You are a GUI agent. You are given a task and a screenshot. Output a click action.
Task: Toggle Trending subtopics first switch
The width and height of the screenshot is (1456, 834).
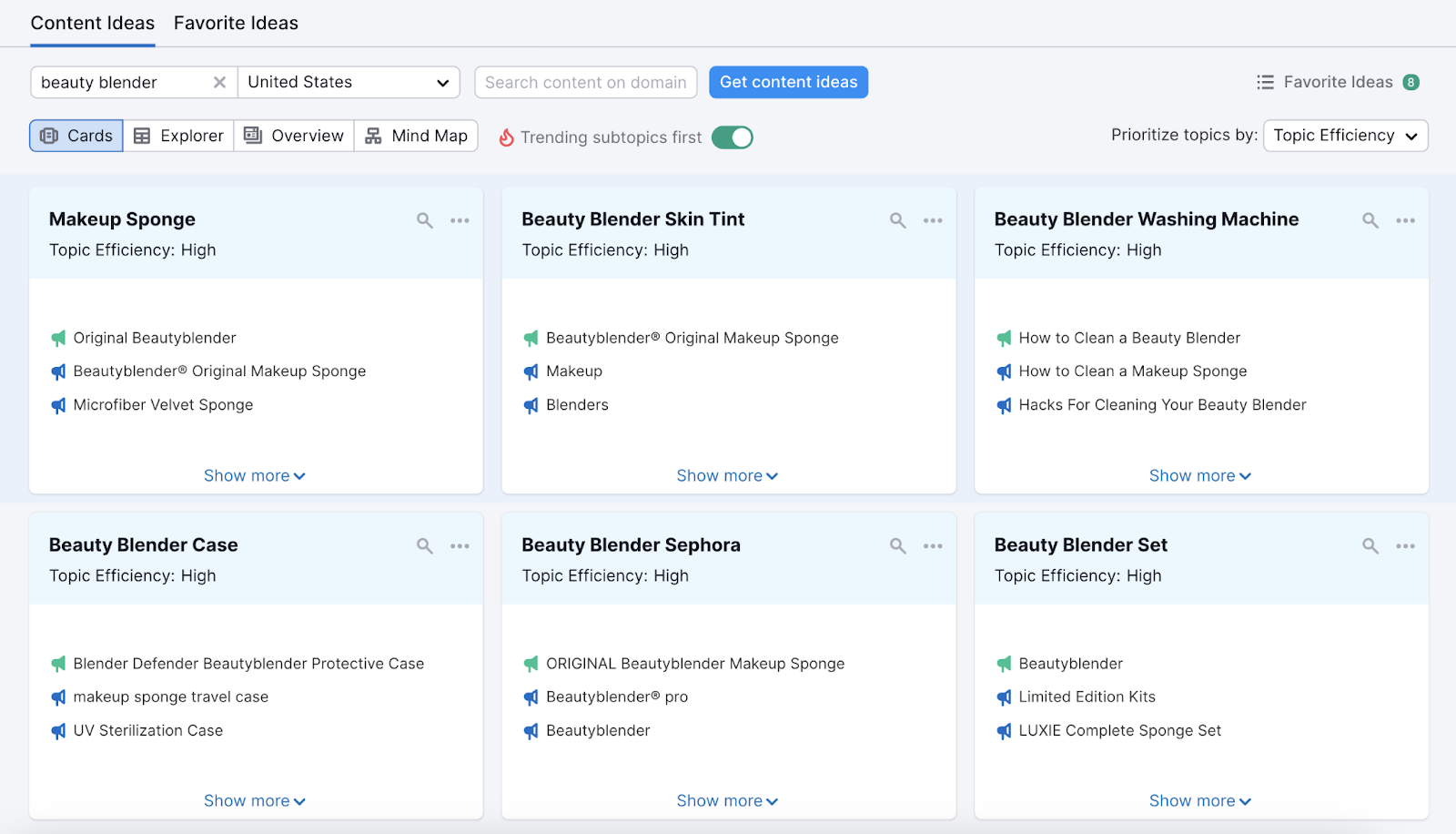click(732, 137)
